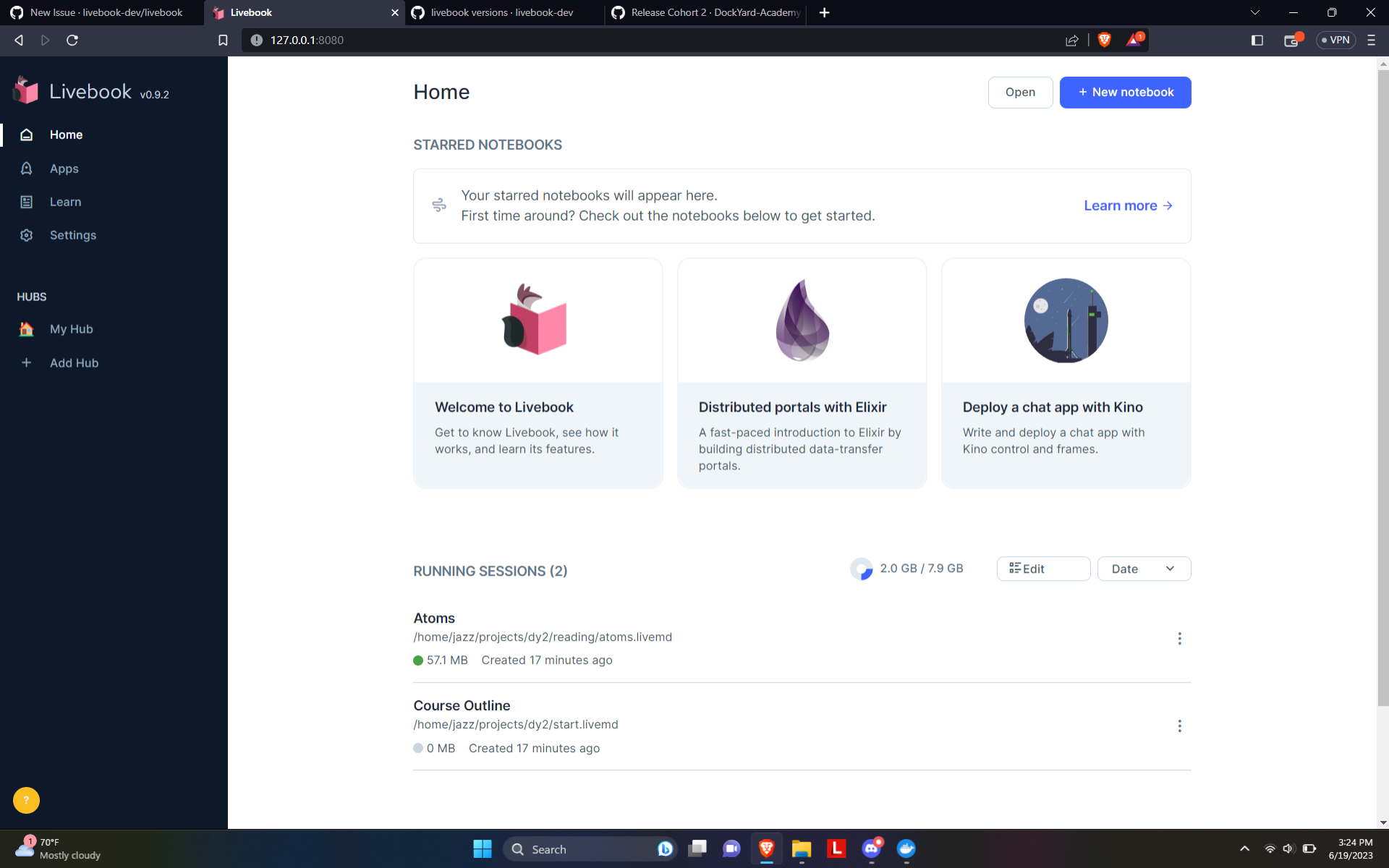Open the Welcome to Livebook notebook card
1389x868 pixels.
pyautogui.click(x=538, y=373)
